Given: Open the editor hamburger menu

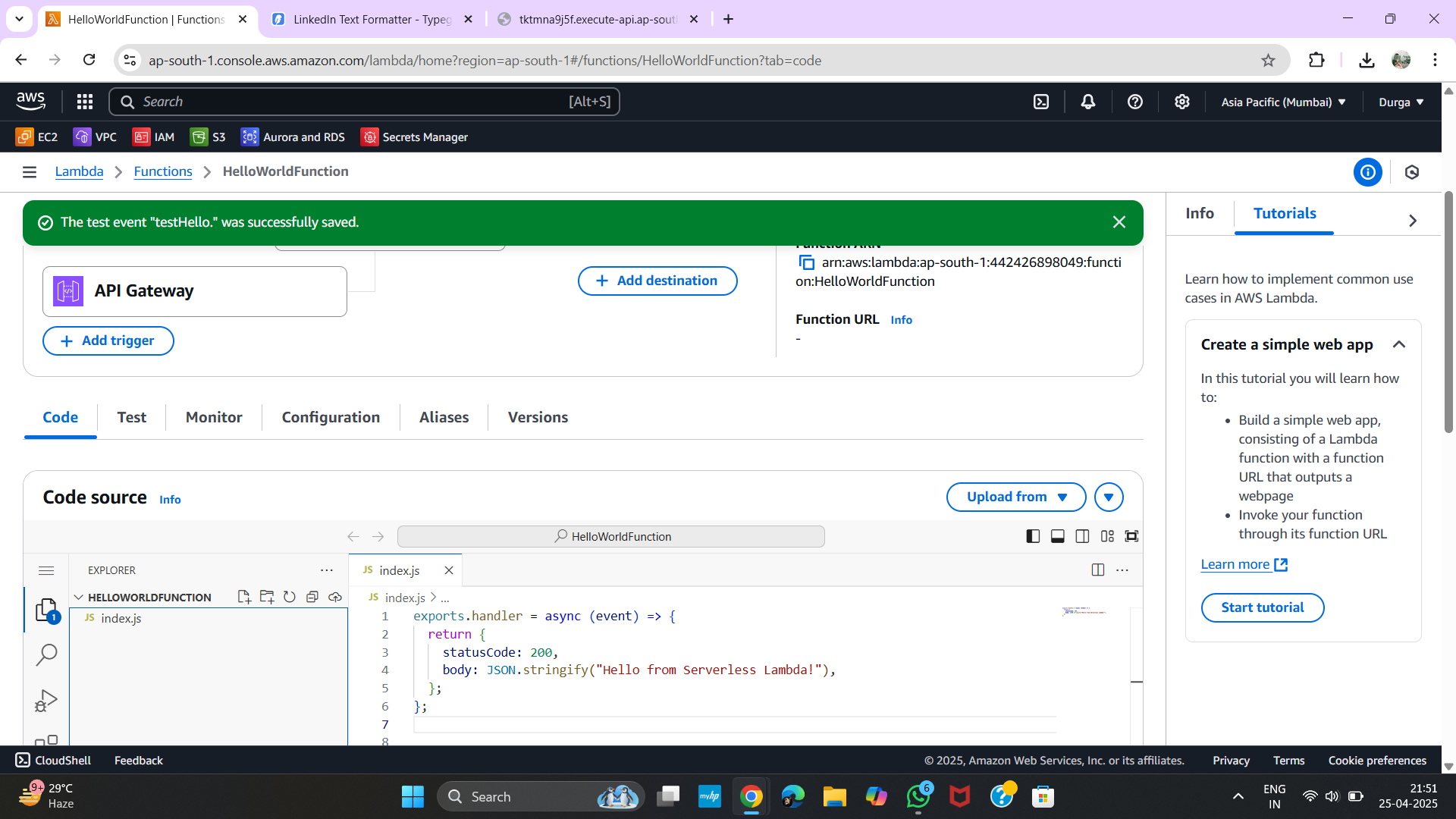Looking at the screenshot, I should pos(46,570).
